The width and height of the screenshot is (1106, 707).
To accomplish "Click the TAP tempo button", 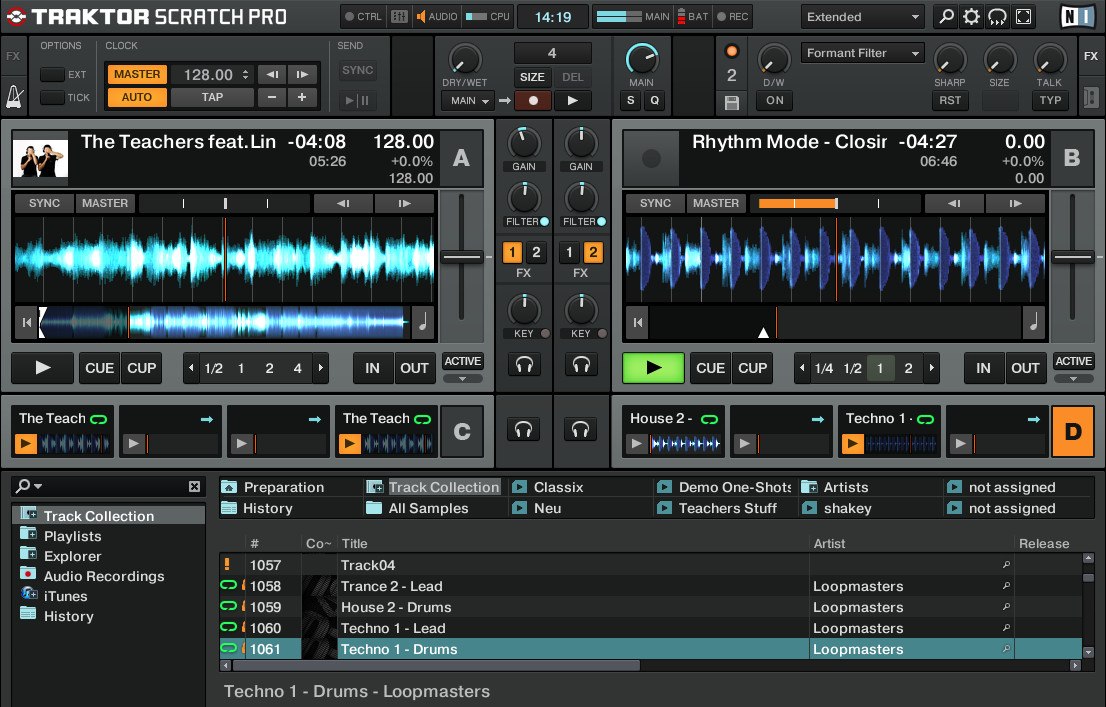I will (x=212, y=97).
